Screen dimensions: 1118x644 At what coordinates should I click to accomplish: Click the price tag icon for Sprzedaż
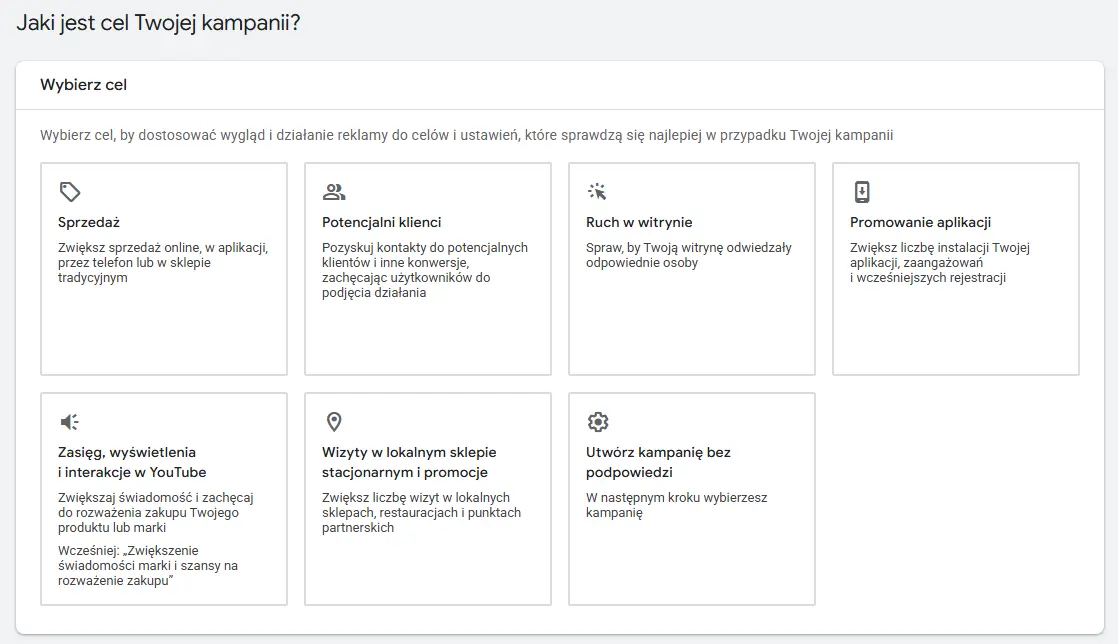[x=70, y=192]
